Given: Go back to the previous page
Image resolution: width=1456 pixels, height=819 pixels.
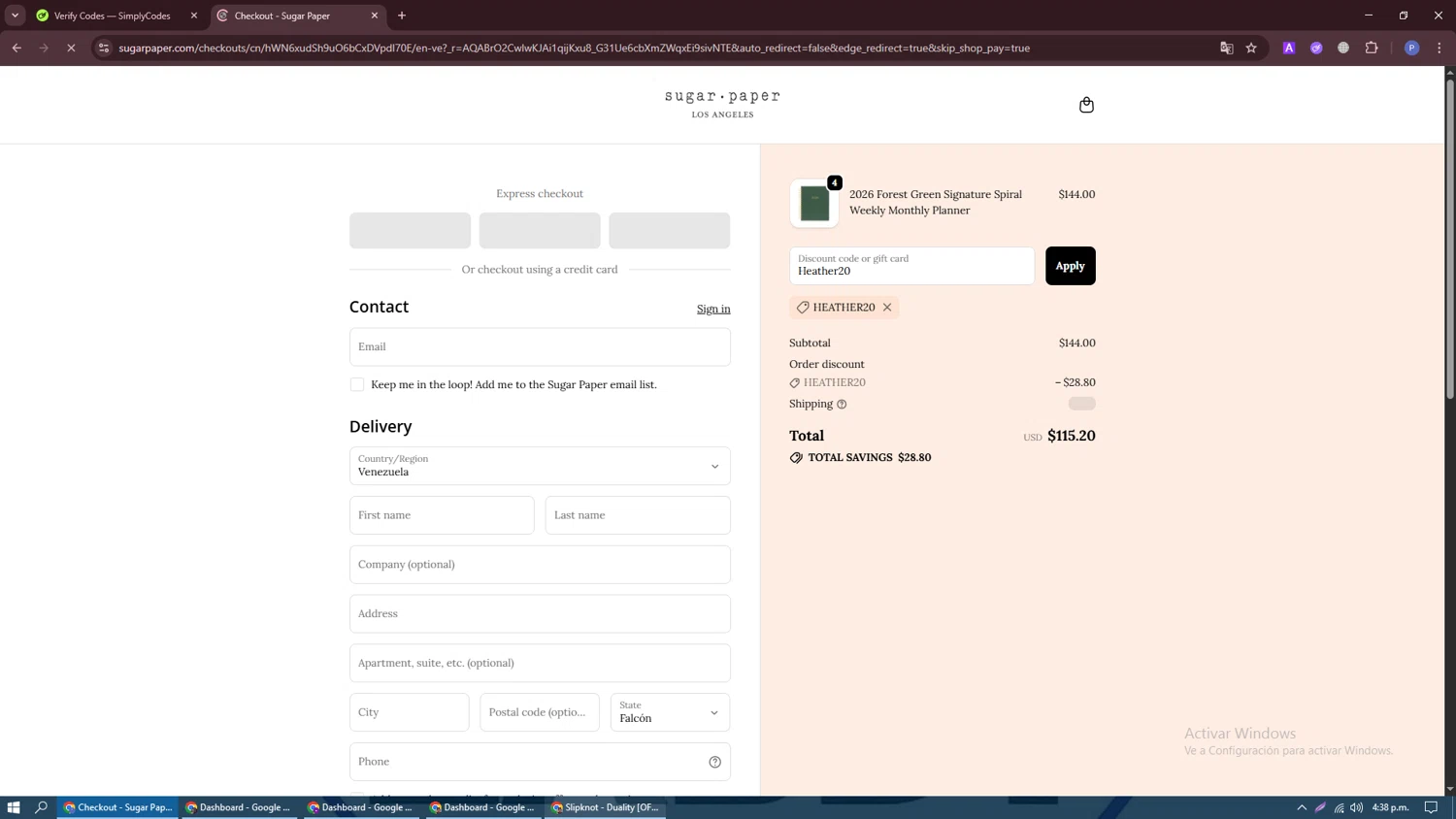Looking at the screenshot, I should coord(17,48).
